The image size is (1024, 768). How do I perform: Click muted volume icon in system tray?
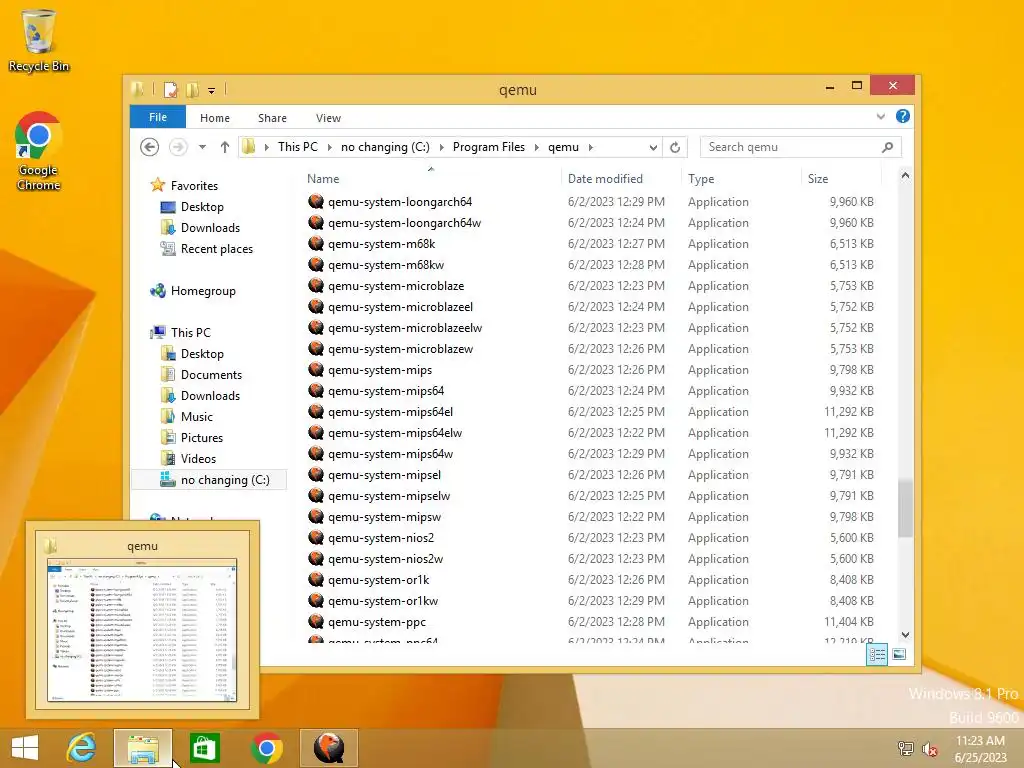pos(929,749)
